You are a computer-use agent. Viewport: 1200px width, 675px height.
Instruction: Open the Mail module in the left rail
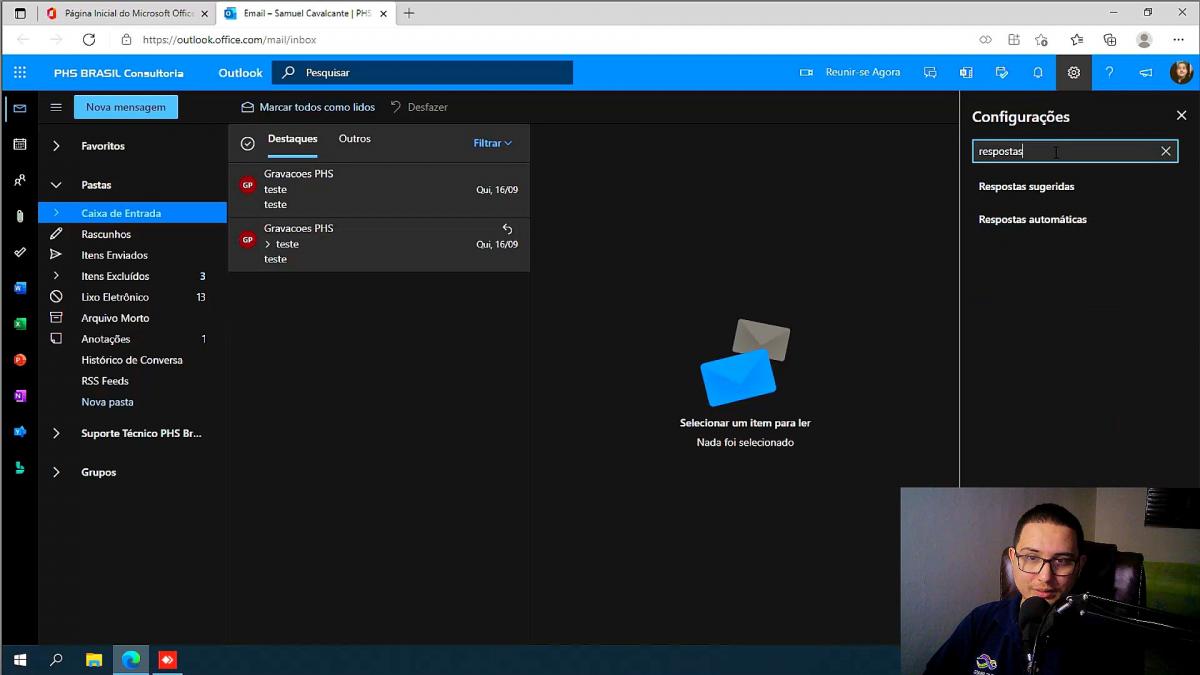click(20, 108)
